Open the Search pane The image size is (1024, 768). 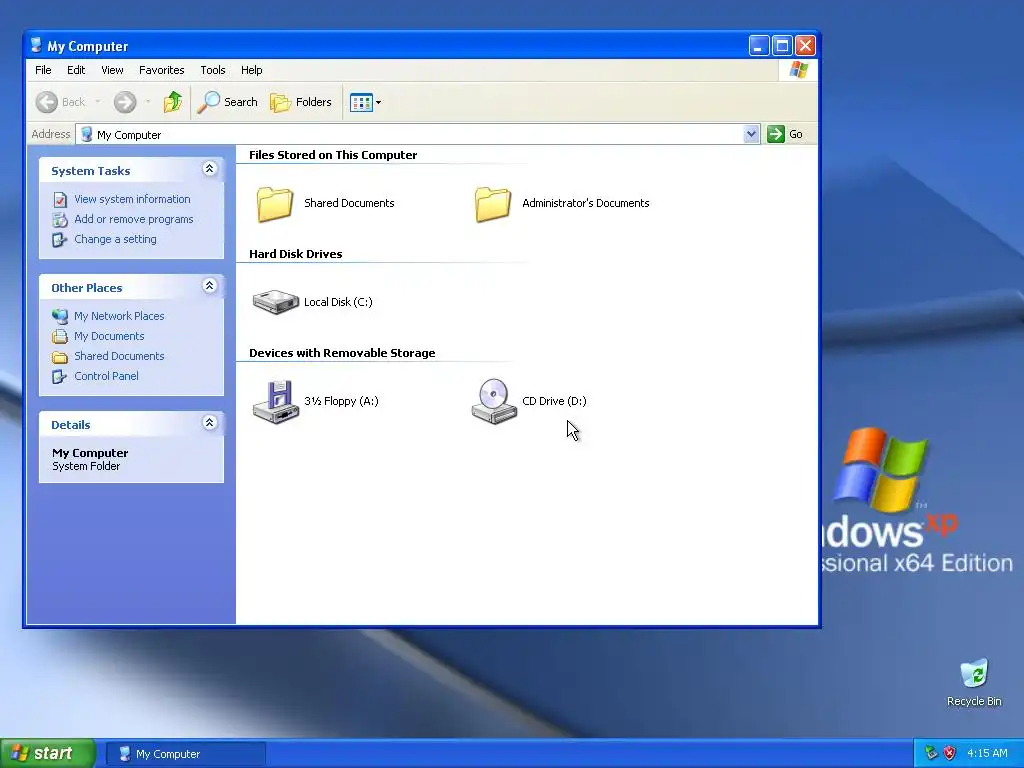pyautogui.click(x=227, y=102)
